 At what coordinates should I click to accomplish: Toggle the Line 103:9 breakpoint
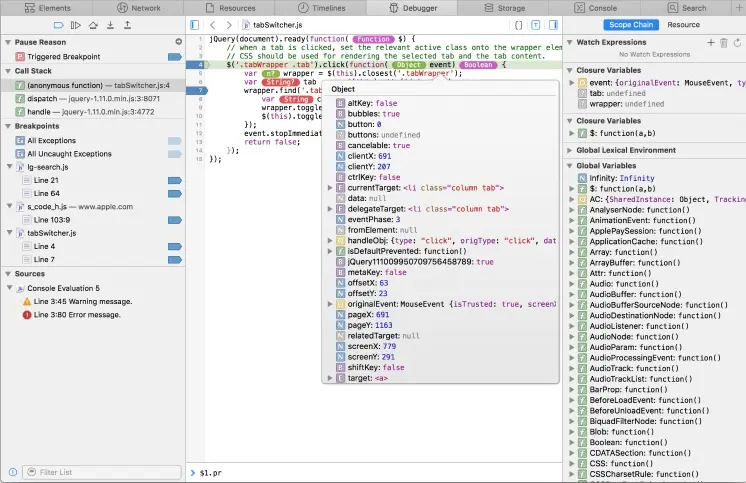point(175,220)
